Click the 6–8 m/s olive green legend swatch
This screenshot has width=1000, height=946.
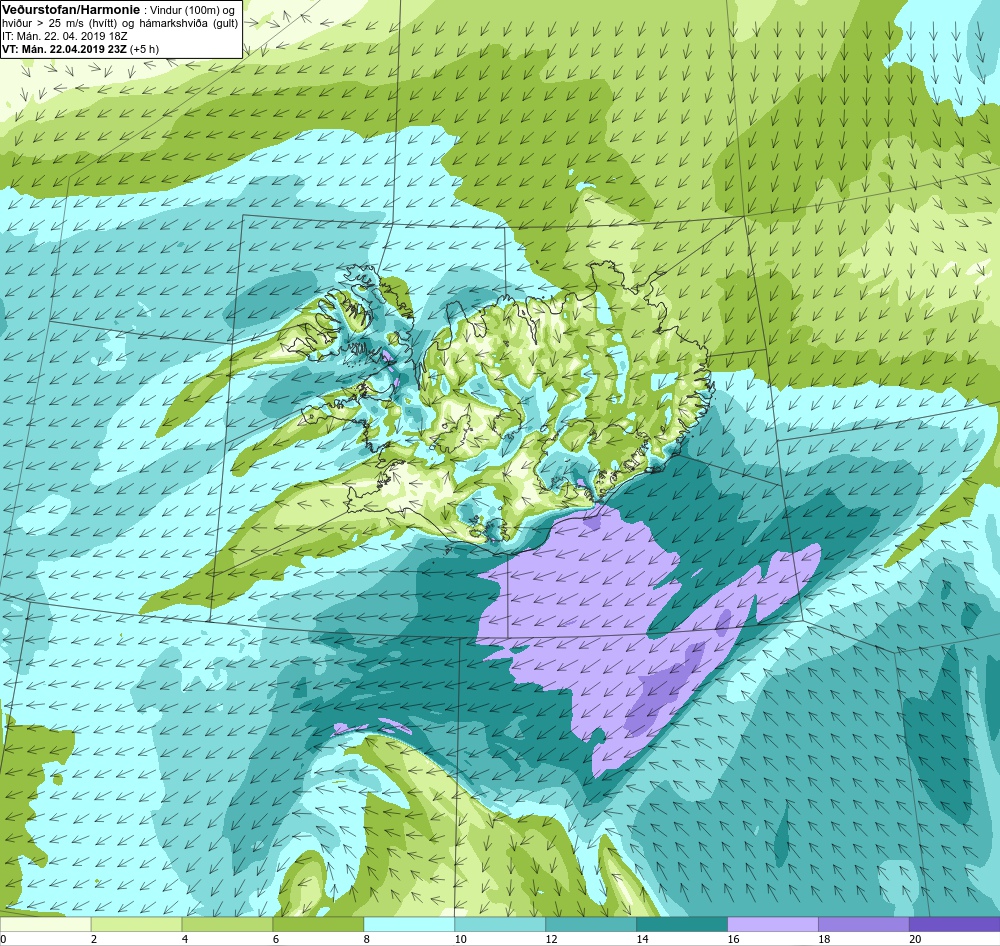318,924
